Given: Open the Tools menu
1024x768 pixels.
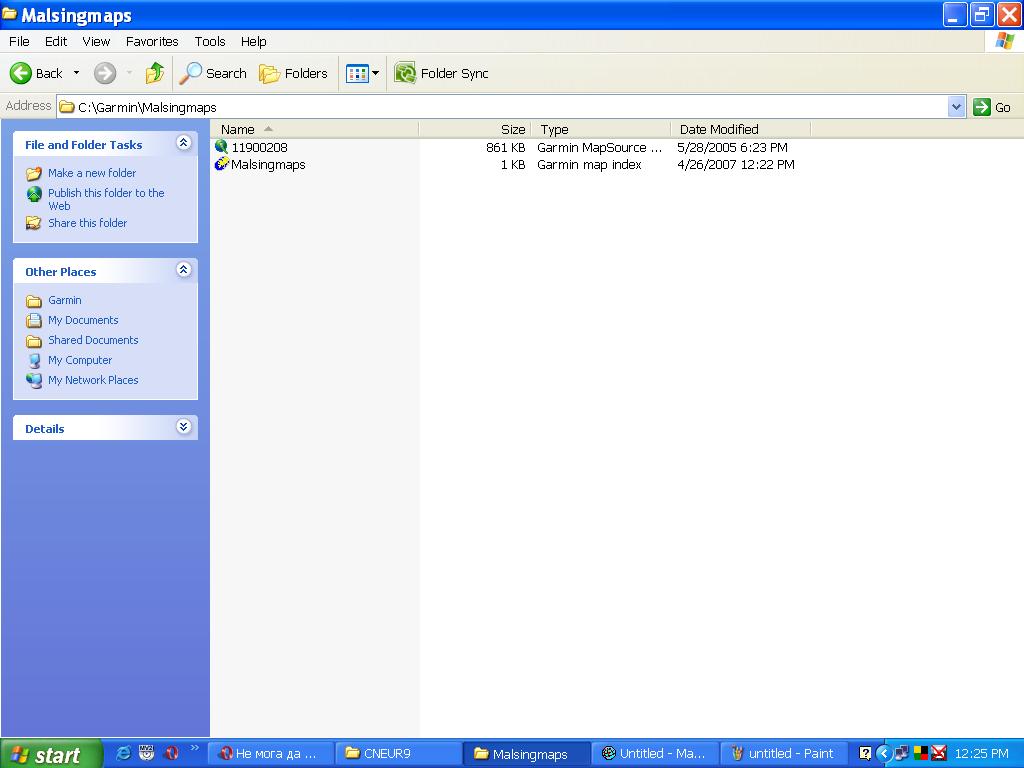Looking at the screenshot, I should point(210,41).
